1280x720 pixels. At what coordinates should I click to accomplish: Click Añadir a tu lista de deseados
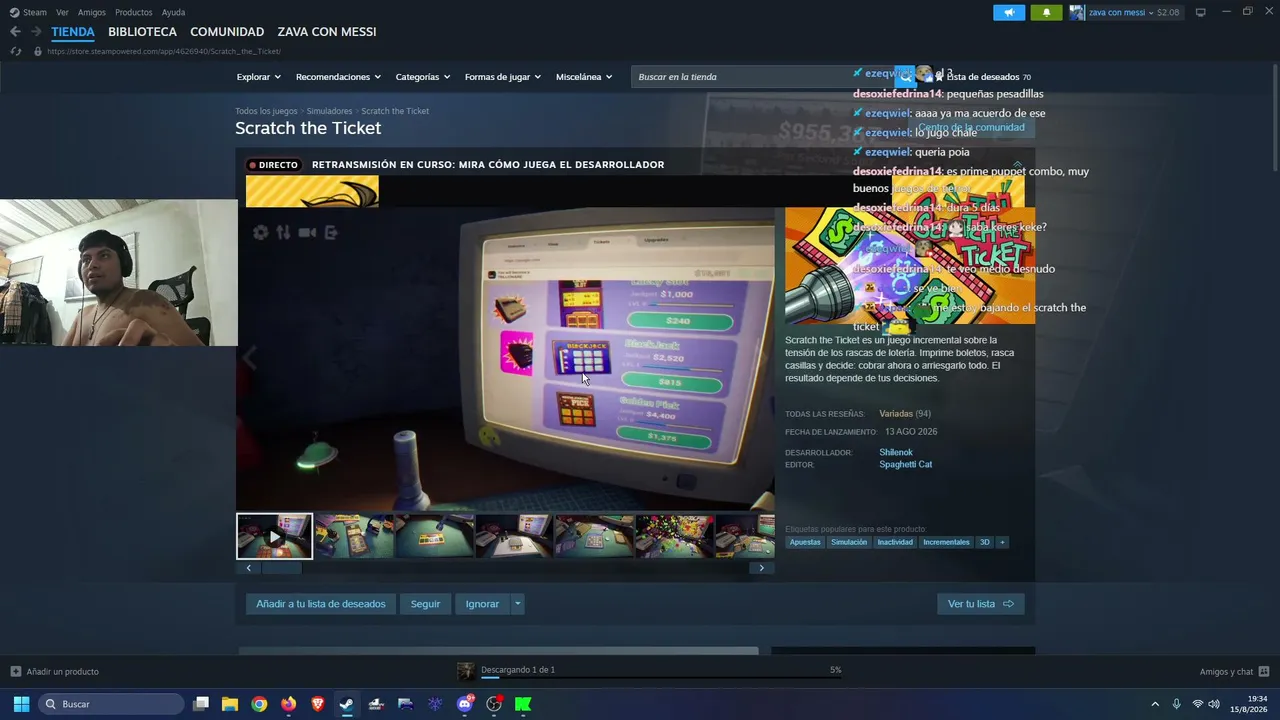tap(321, 604)
